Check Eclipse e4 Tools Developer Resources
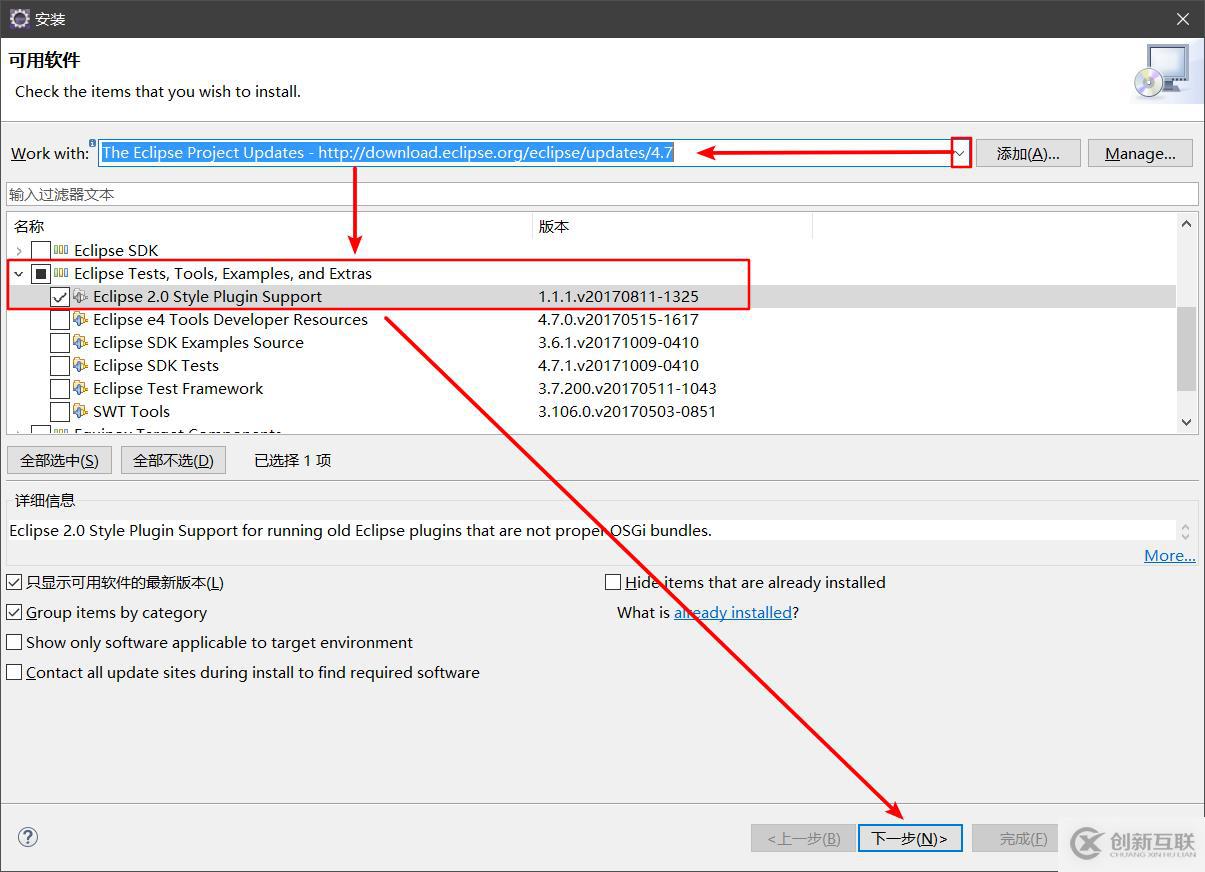Viewport: 1205px width, 872px height. tap(60, 319)
